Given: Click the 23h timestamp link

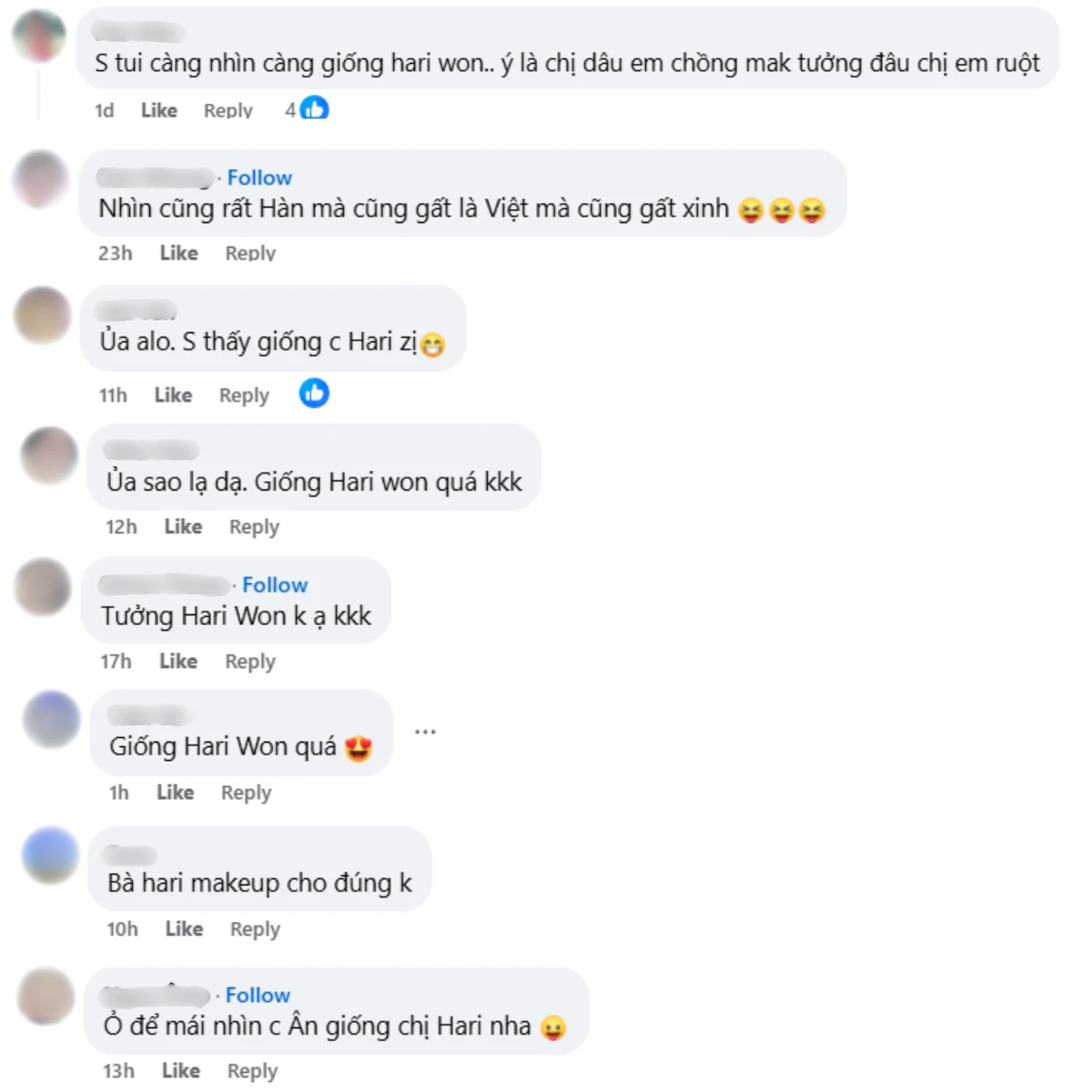Looking at the screenshot, I should (115, 253).
